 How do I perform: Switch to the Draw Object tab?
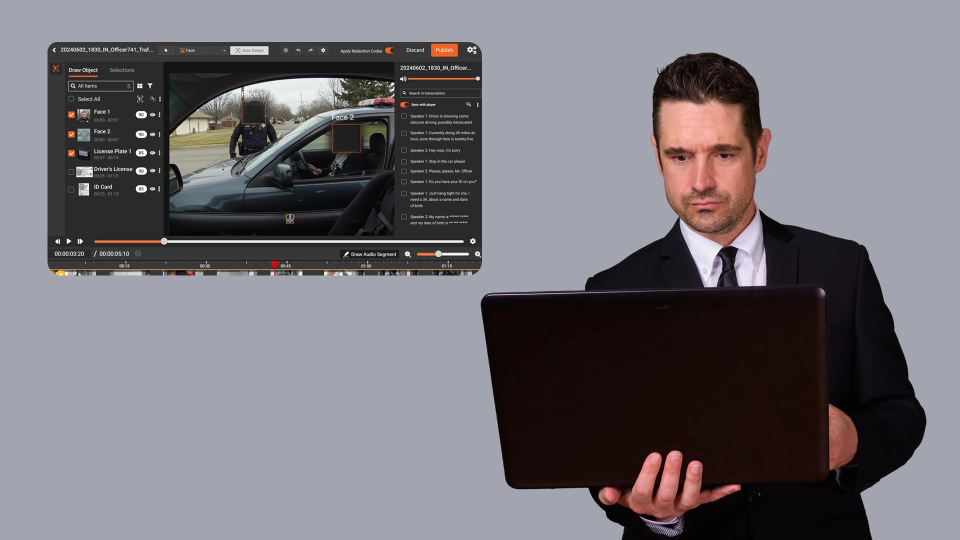pos(83,70)
